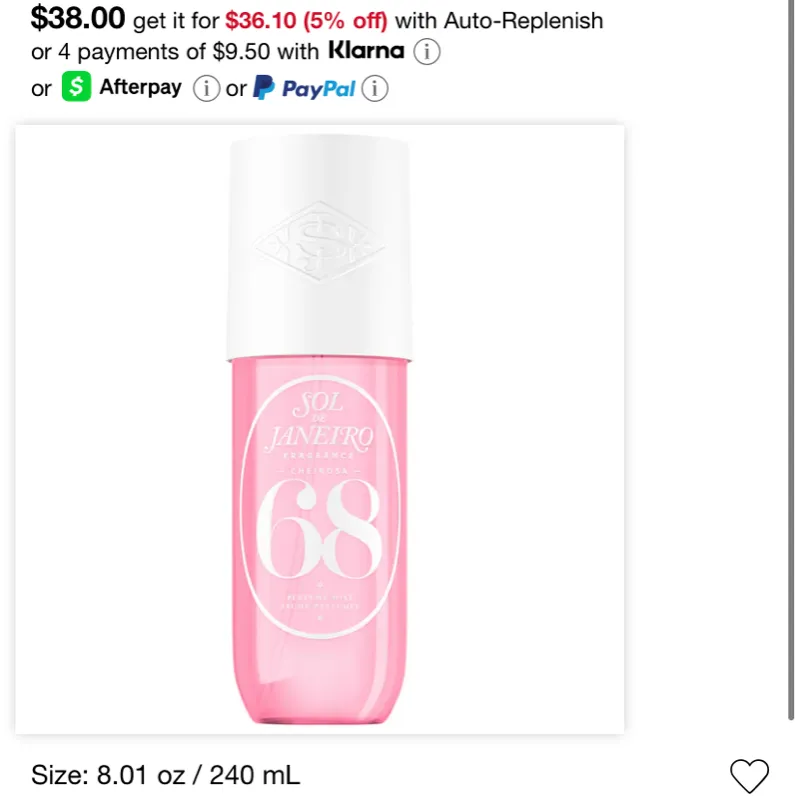800x800 pixels.
Task: Click the embossed diamond emblem on the bottle cap
Action: (x=320, y=240)
